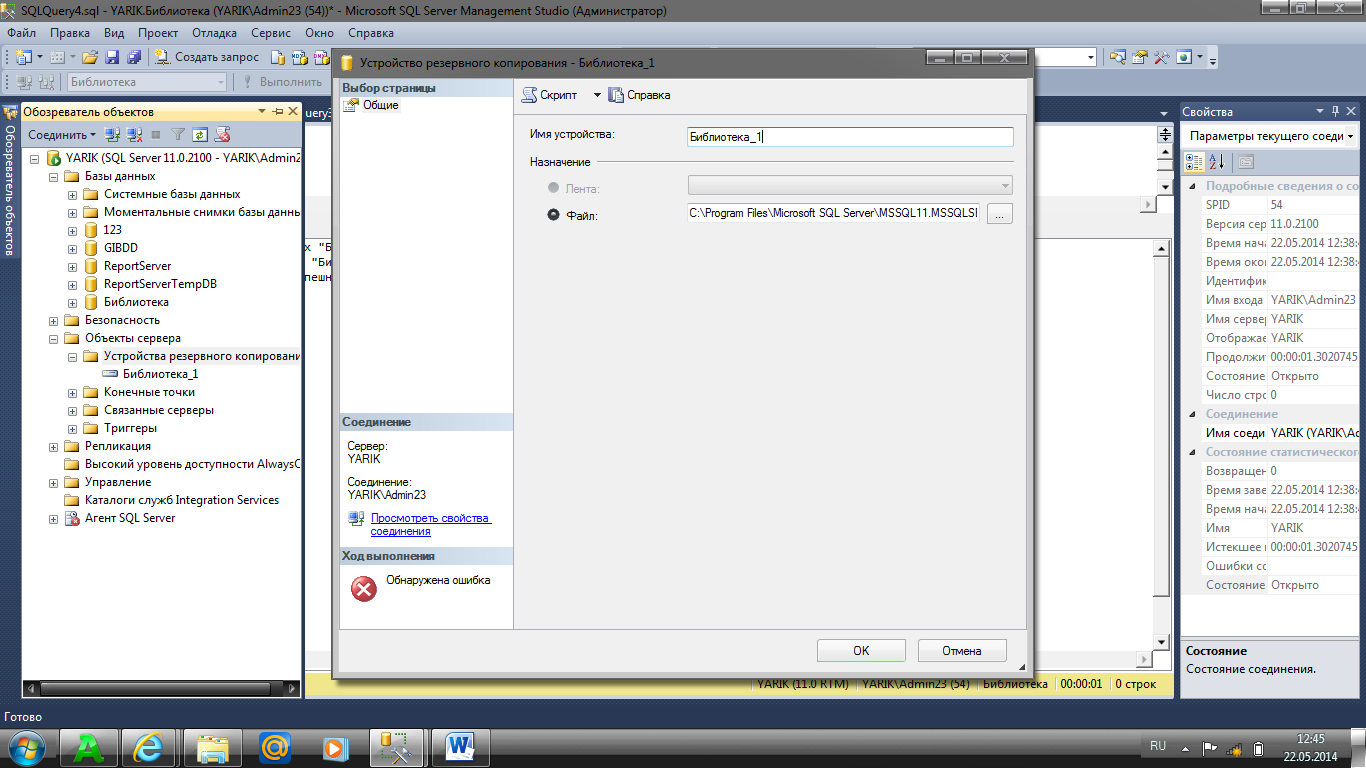Viewport: 1366px width, 768px height.
Task: Click the browse ... button next to file path
Action: coord(1000,213)
